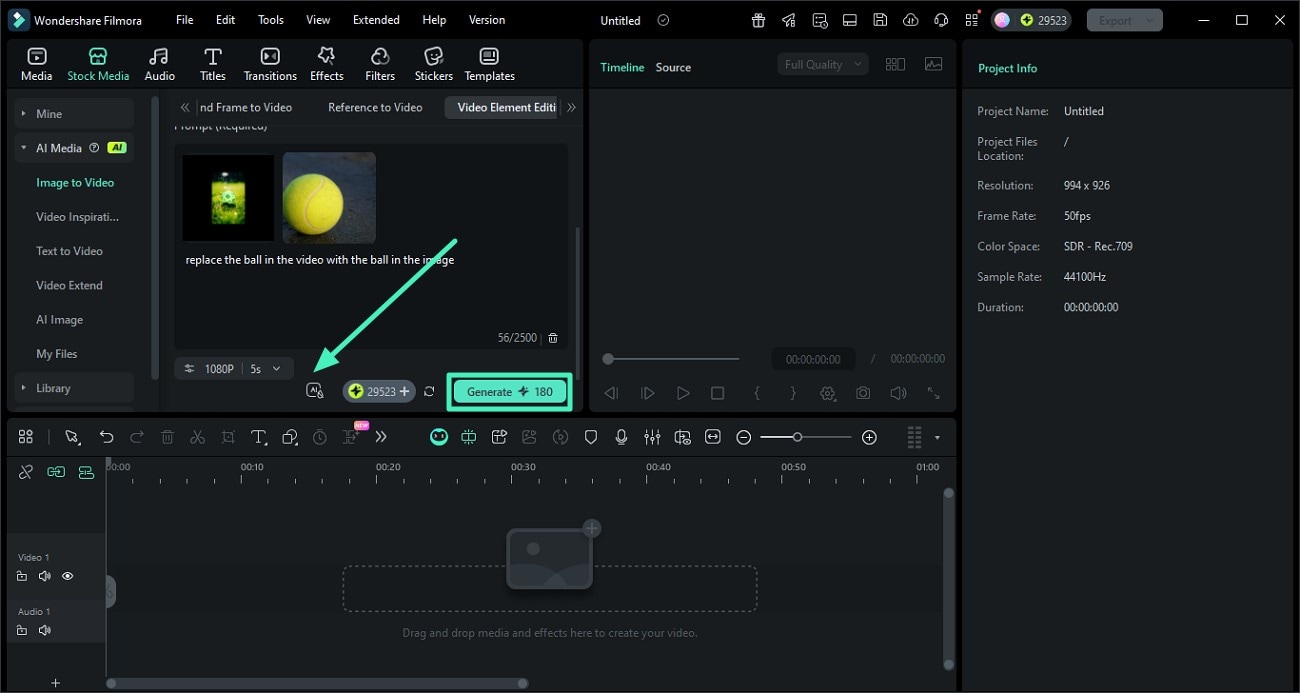Image resolution: width=1300 pixels, height=693 pixels.
Task: Toggle visibility of the Video 1 track
Action: tap(67, 576)
